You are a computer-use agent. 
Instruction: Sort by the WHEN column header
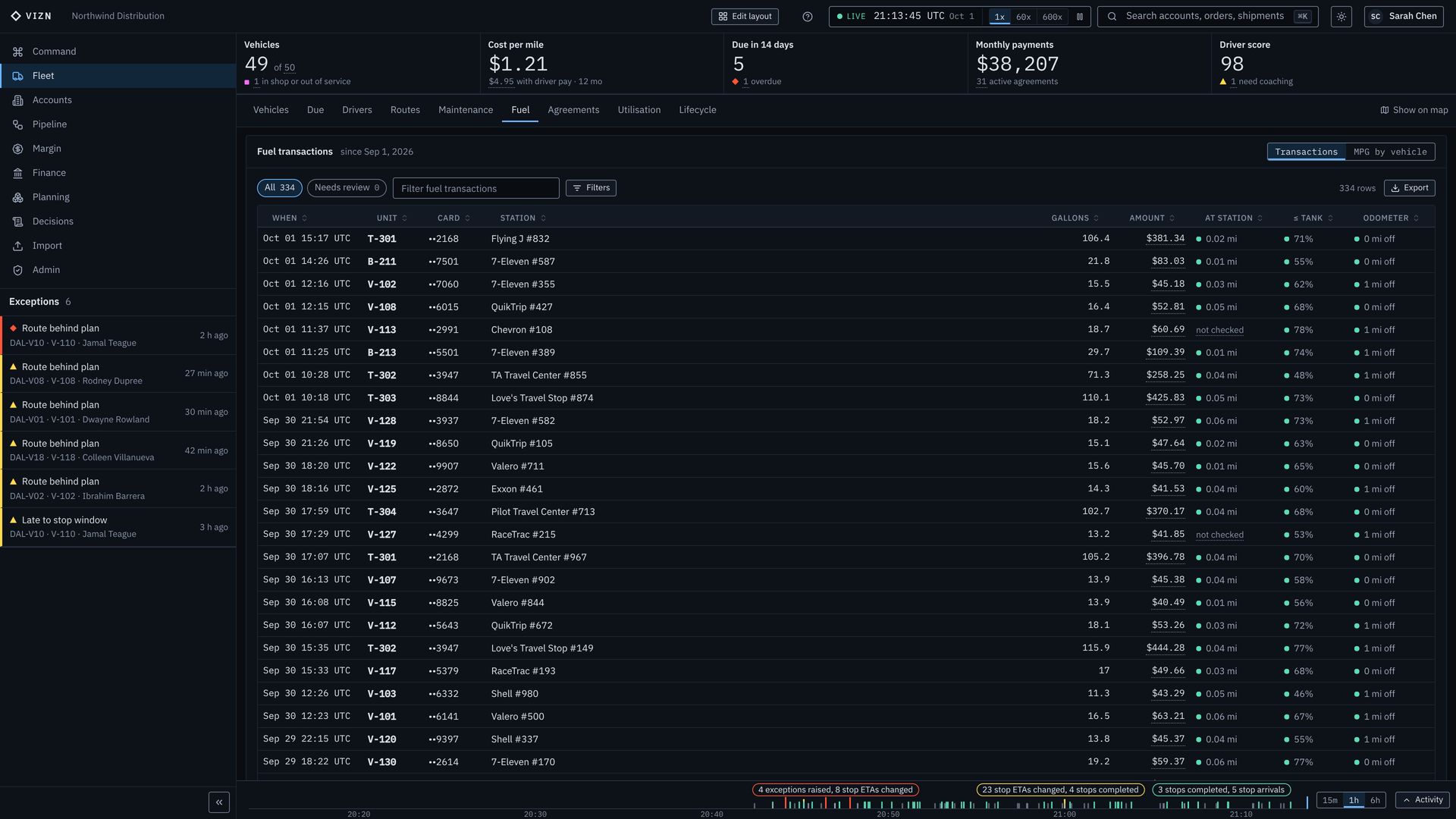click(x=290, y=218)
